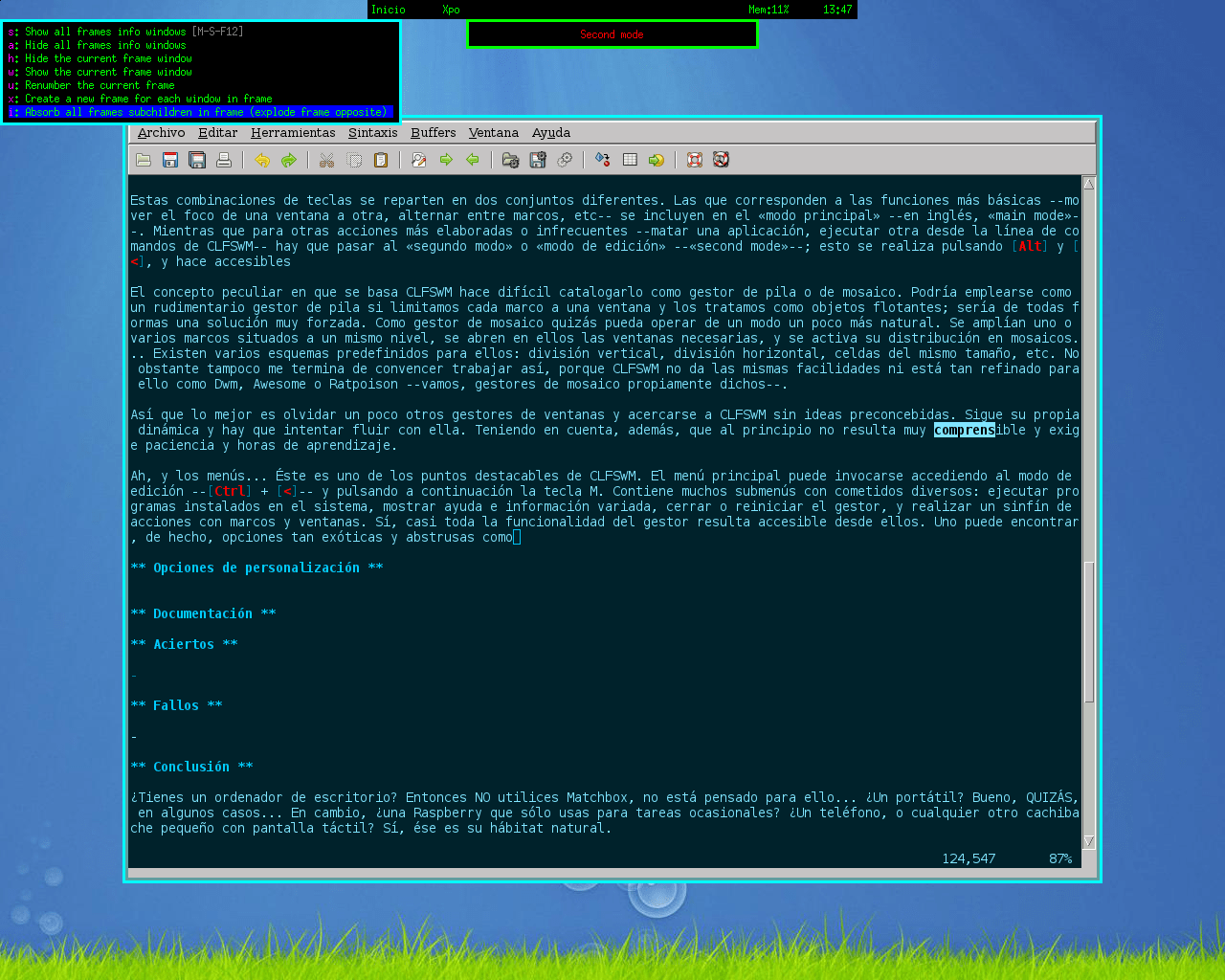Click the red 'Alt' key text

(x=1030, y=246)
